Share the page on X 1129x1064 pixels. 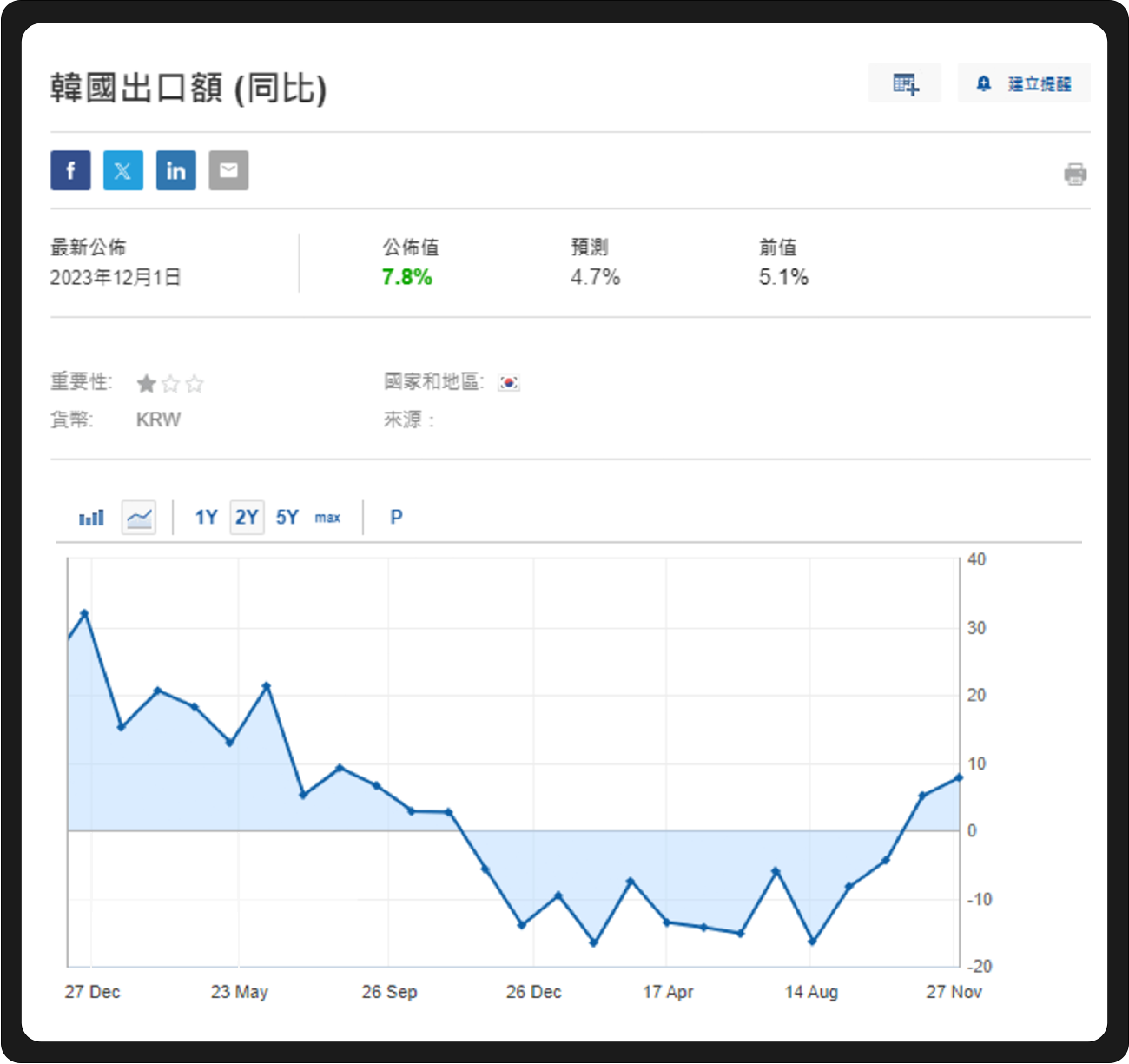[x=123, y=170]
